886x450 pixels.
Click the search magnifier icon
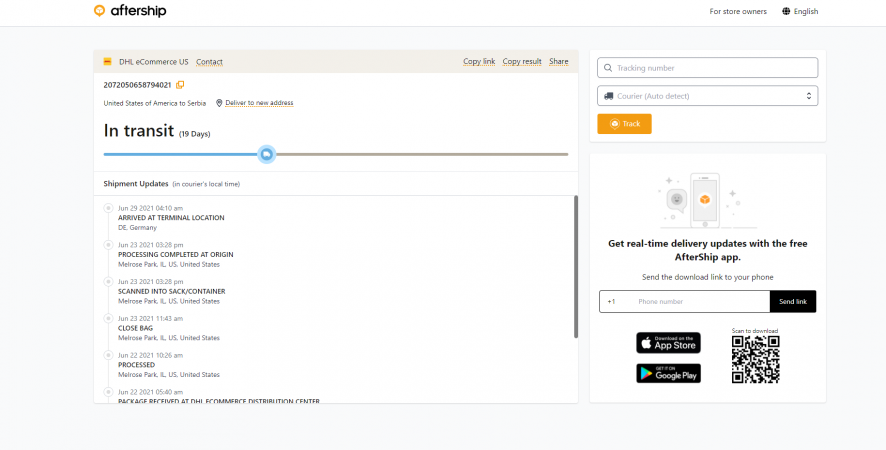pyautogui.click(x=608, y=68)
